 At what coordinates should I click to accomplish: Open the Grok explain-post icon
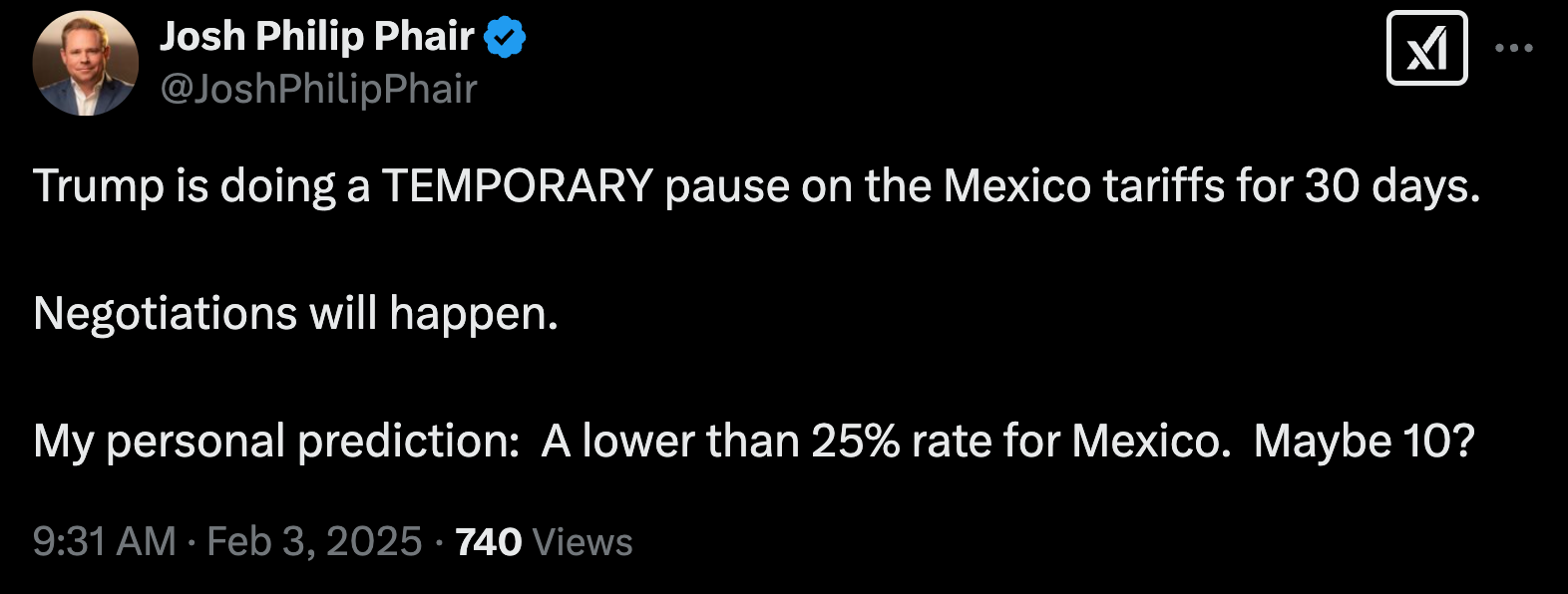tap(1426, 48)
